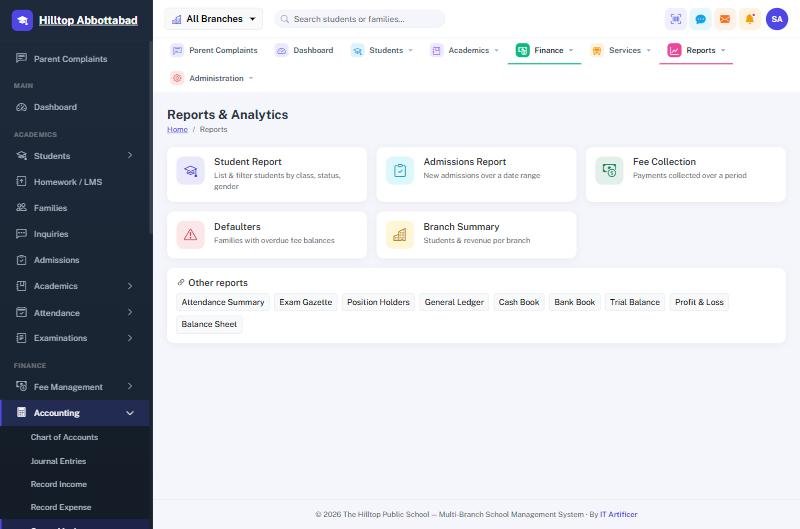Click the Branch Summary building icon
Image resolution: width=800 pixels, height=529 pixels.
click(x=400, y=235)
